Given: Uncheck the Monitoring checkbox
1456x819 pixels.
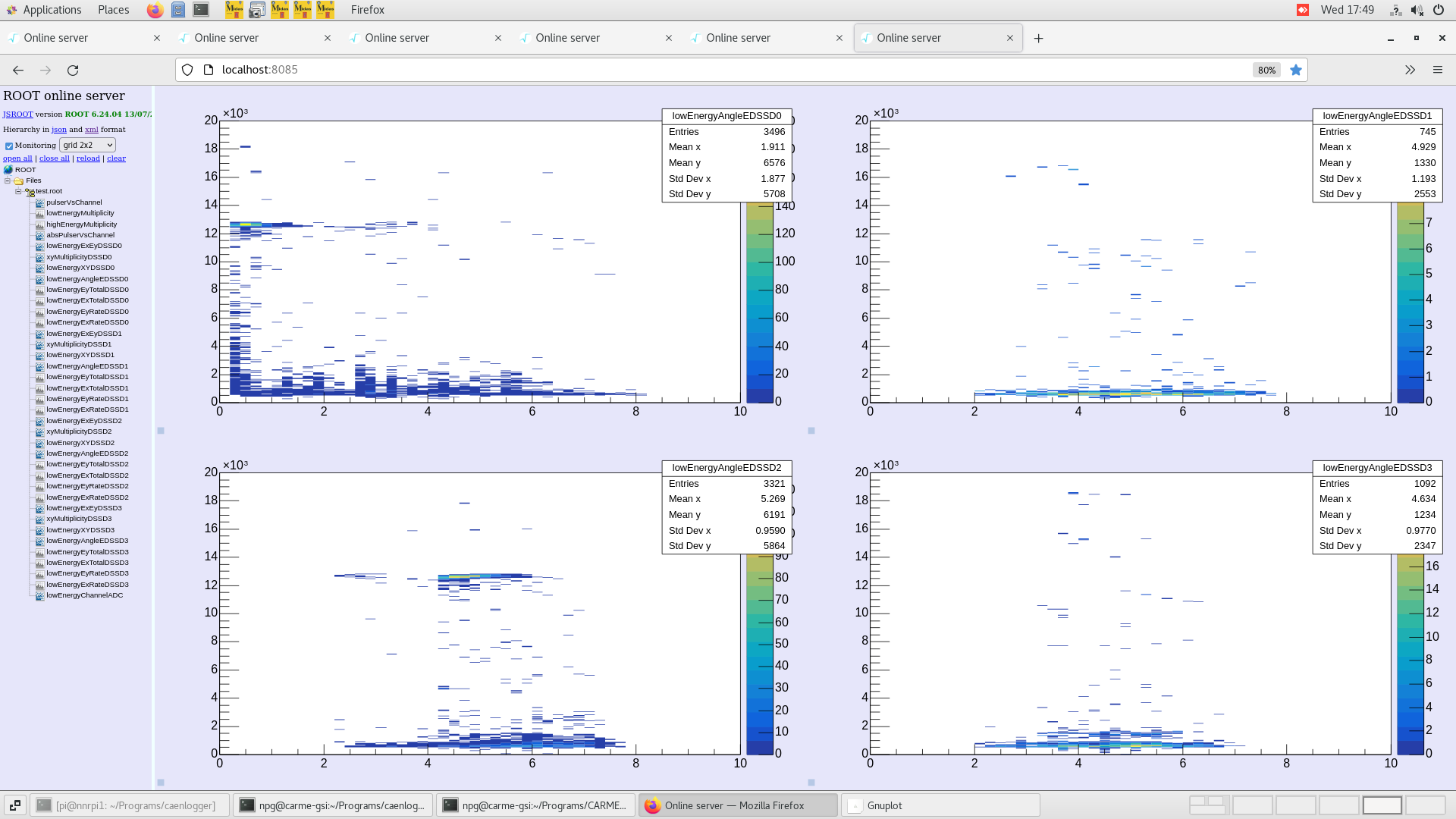Looking at the screenshot, I should 9,146.
